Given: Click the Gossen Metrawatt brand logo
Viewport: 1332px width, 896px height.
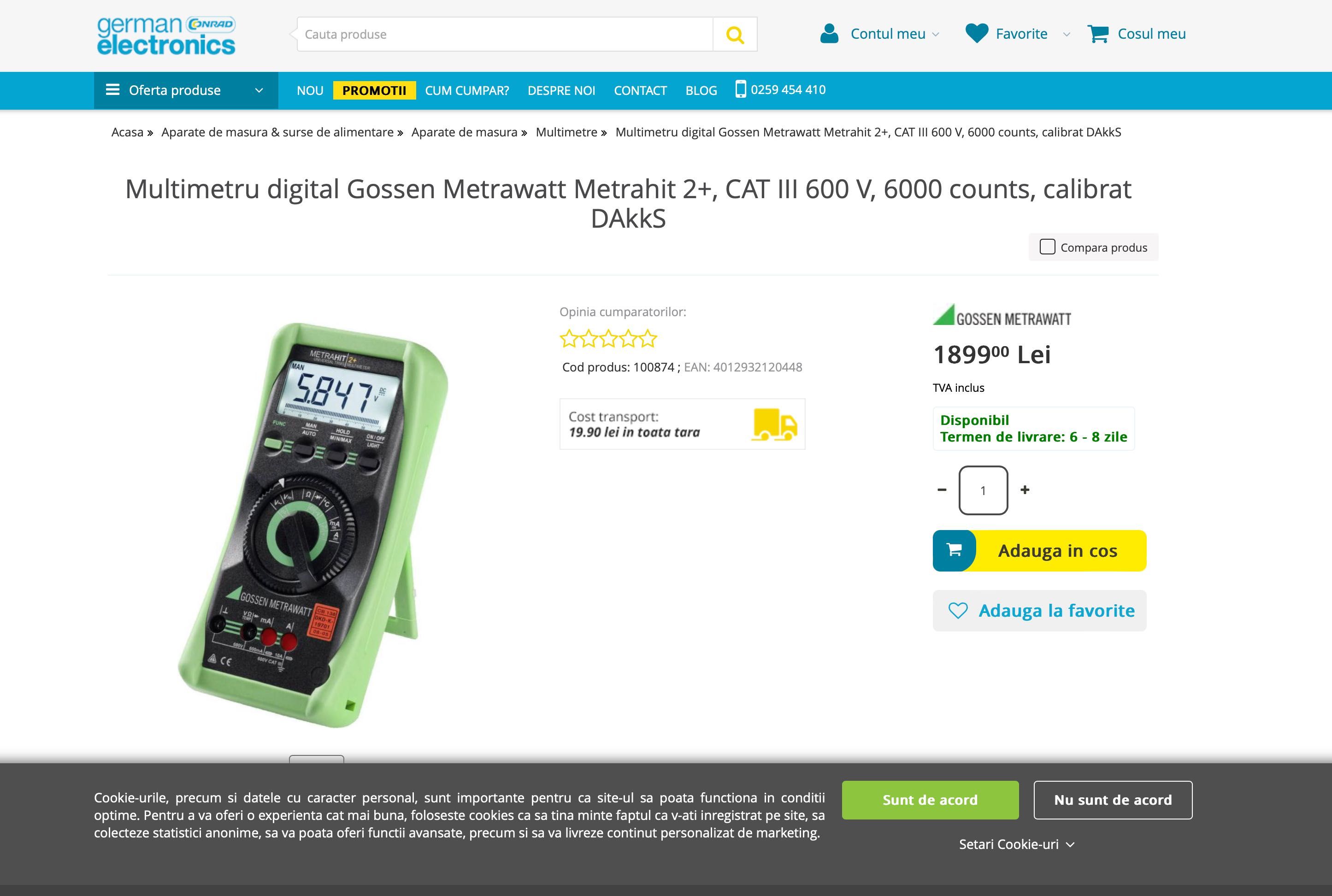Looking at the screenshot, I should click(x=1002, y=315).
